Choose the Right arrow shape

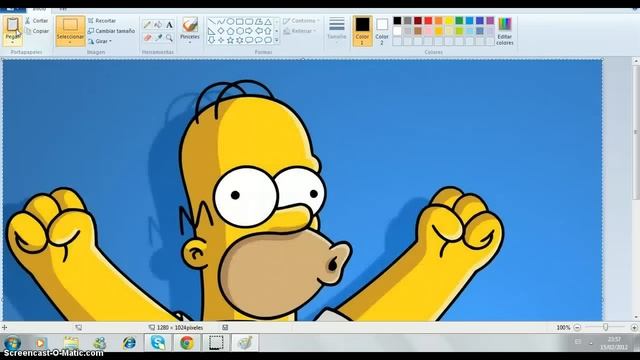point(249,31)
